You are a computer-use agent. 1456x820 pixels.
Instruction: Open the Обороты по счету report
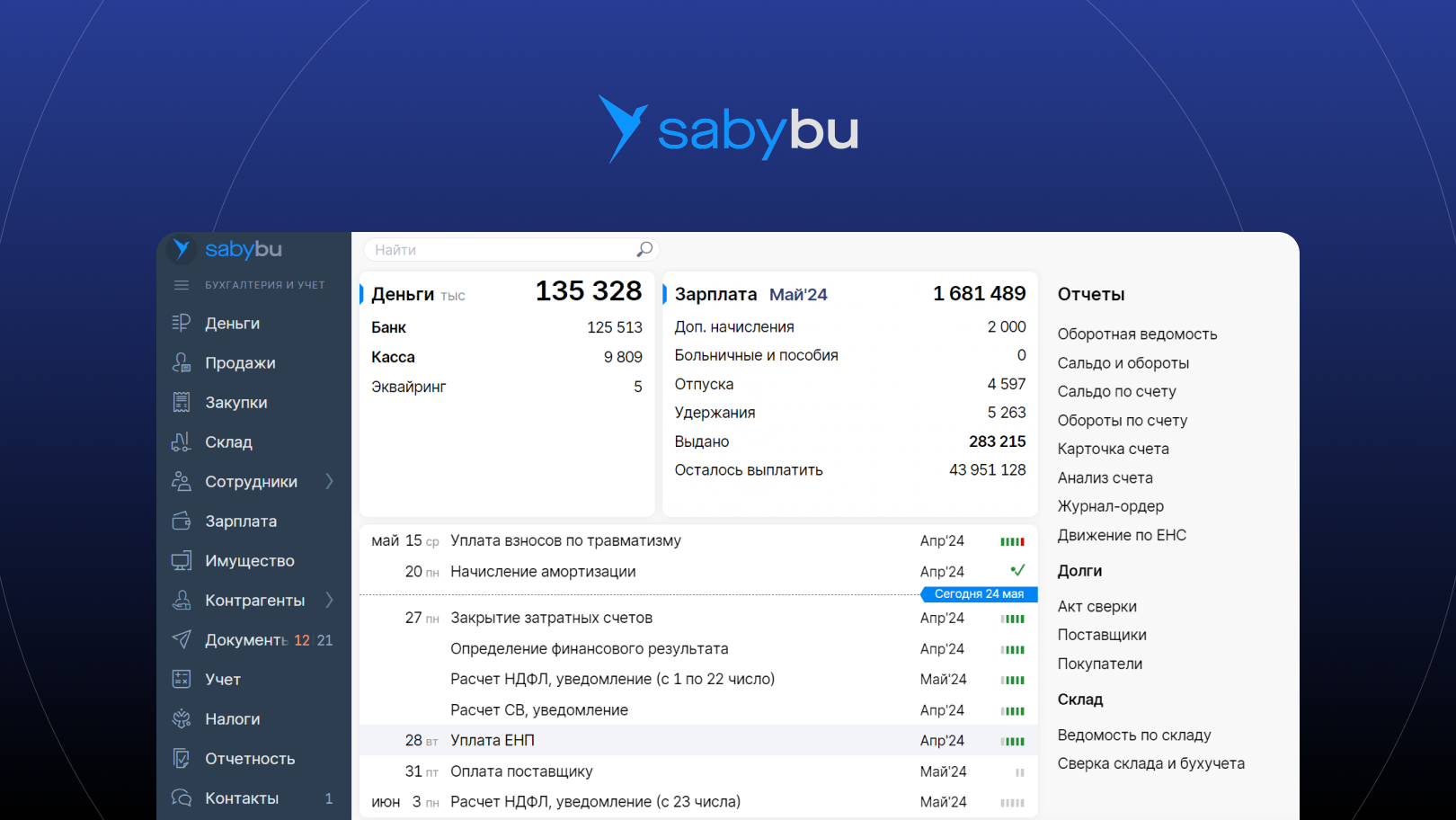(1122, 420)
